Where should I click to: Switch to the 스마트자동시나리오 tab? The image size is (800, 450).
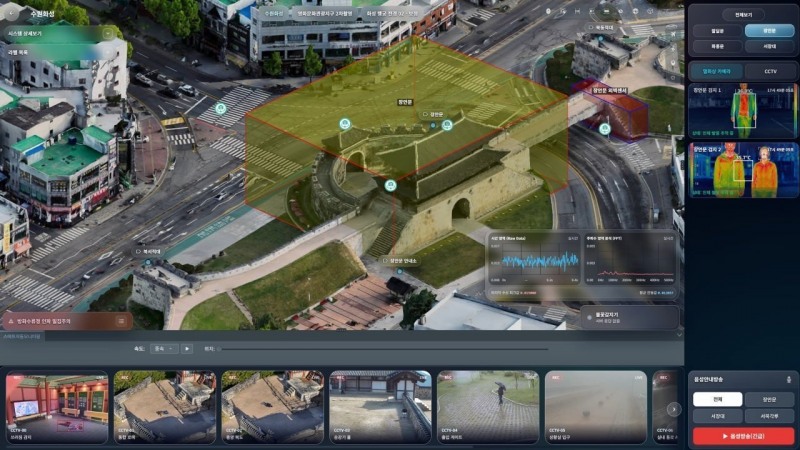pyautogui.click(x=22, y=336)
